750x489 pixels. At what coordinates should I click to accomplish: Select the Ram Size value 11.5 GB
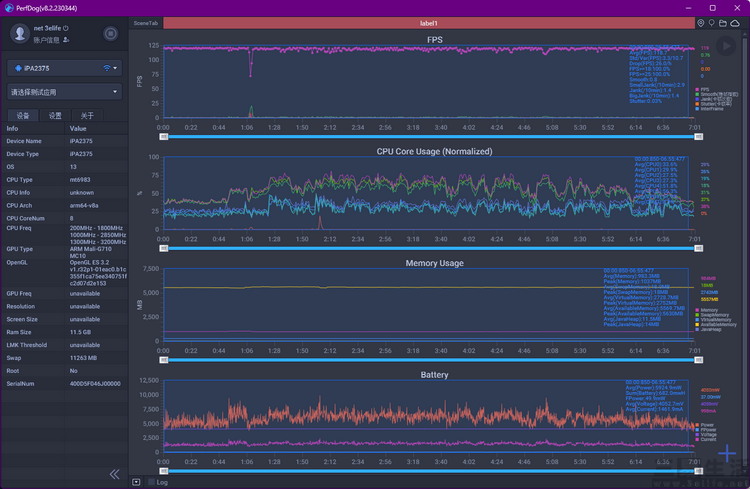tap(80, 332)
